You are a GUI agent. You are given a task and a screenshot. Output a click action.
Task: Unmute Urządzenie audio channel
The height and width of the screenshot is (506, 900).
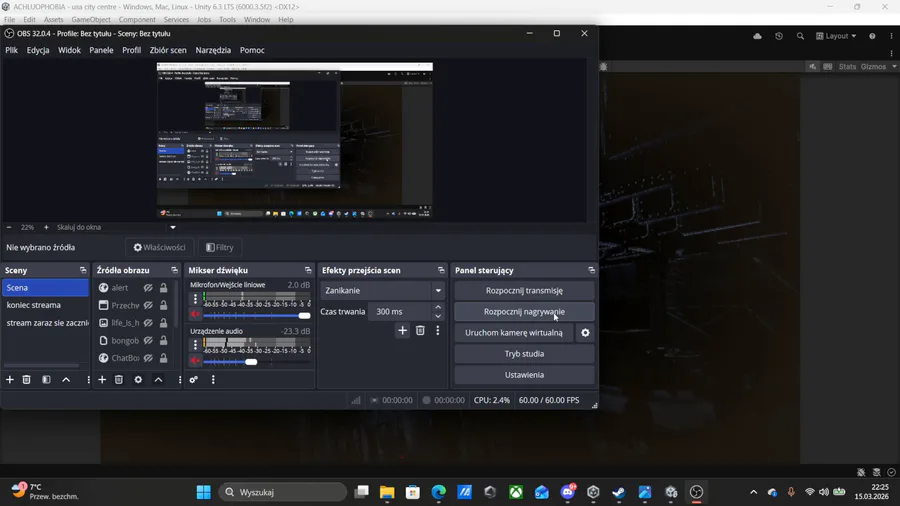pyautogui.click(x=195, y=361)
